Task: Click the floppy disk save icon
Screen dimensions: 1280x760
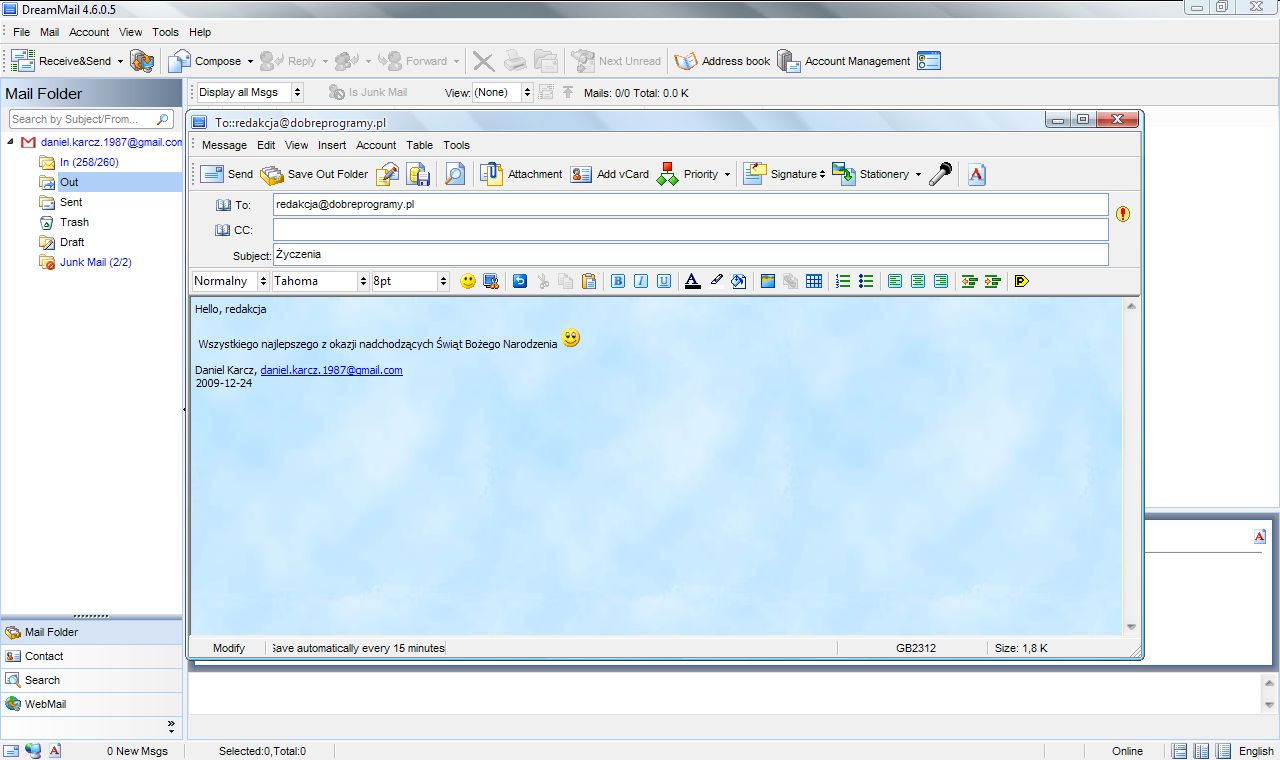Action: [418, 174]
